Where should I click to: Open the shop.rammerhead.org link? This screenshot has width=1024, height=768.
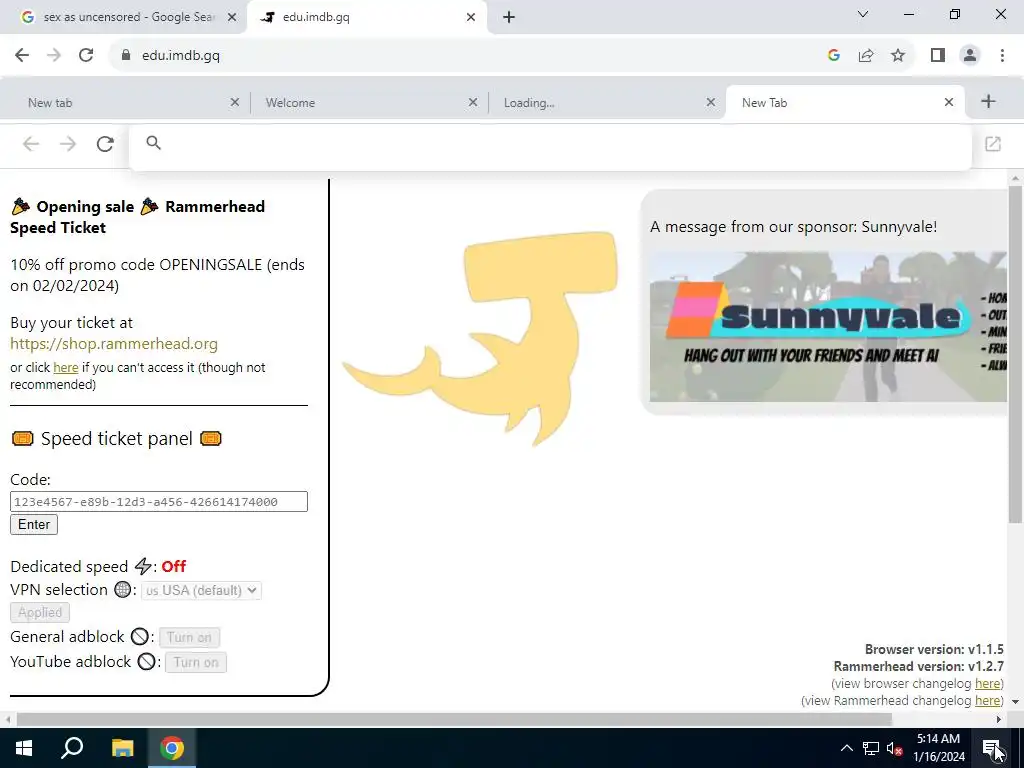[x=114, y=344]
